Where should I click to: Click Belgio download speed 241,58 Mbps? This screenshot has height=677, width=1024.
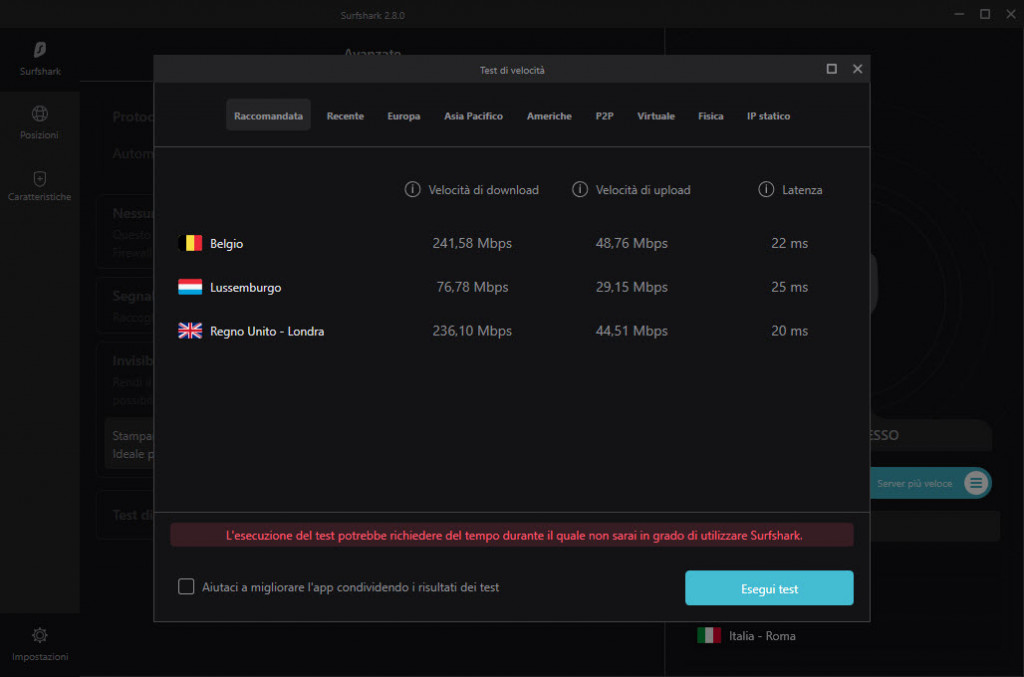pyautogui.click(x=472, y=244)
